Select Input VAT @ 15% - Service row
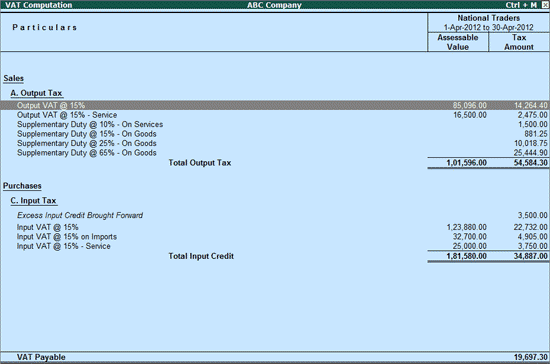Screen dimensions: 550x364 pyautogui.click(x=275, y=246)
